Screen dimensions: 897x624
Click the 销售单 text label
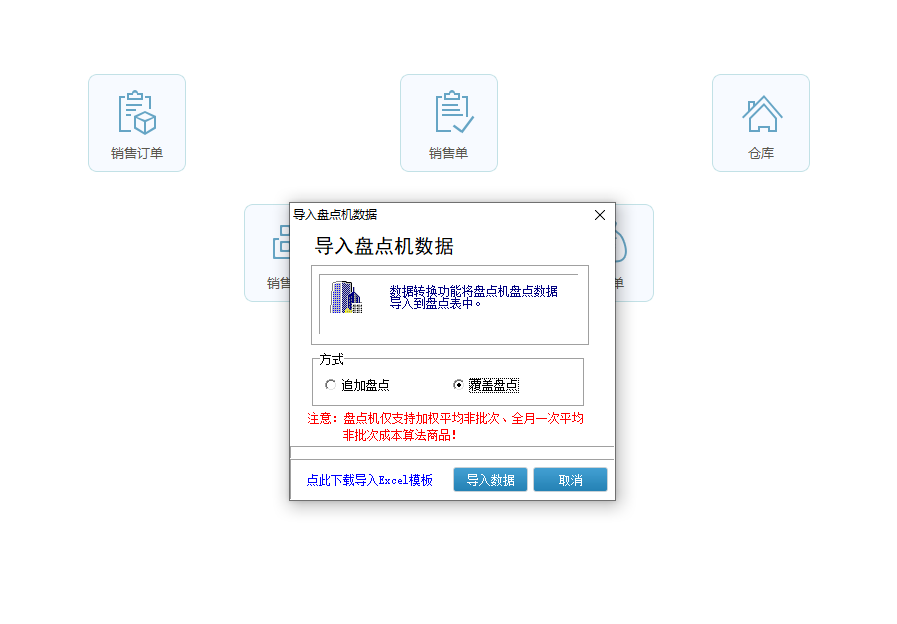(x=449, y=154)
